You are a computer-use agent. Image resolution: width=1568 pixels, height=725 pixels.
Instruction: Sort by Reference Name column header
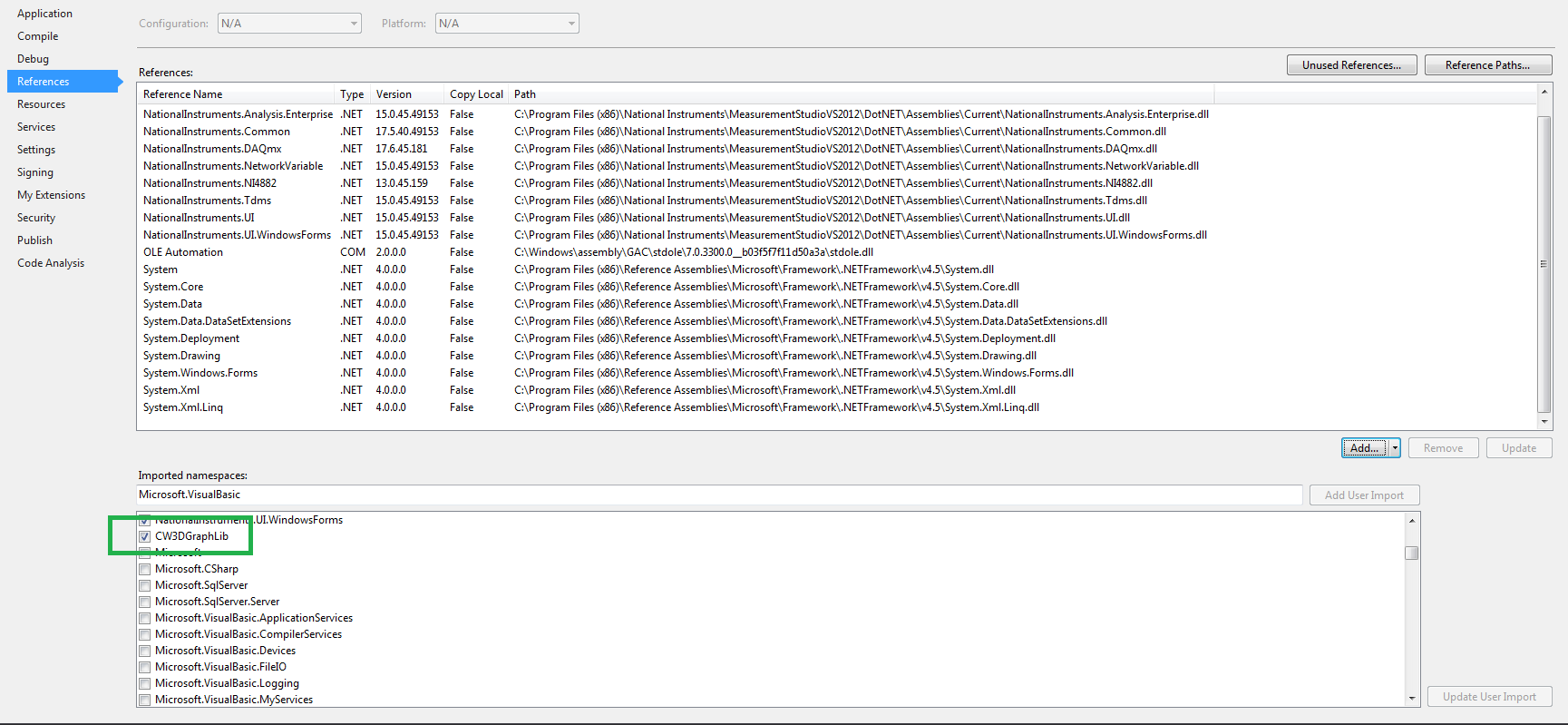tap(236, 94)
